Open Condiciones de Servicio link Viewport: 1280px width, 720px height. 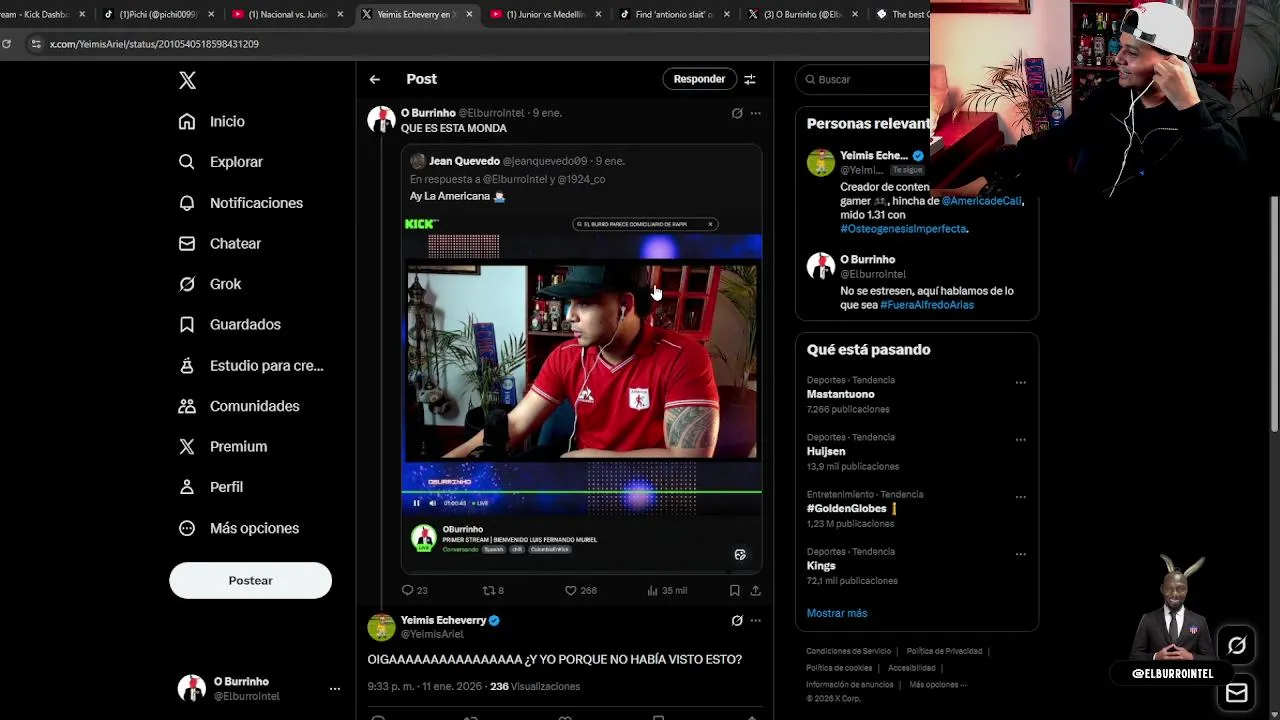point(848,651)
